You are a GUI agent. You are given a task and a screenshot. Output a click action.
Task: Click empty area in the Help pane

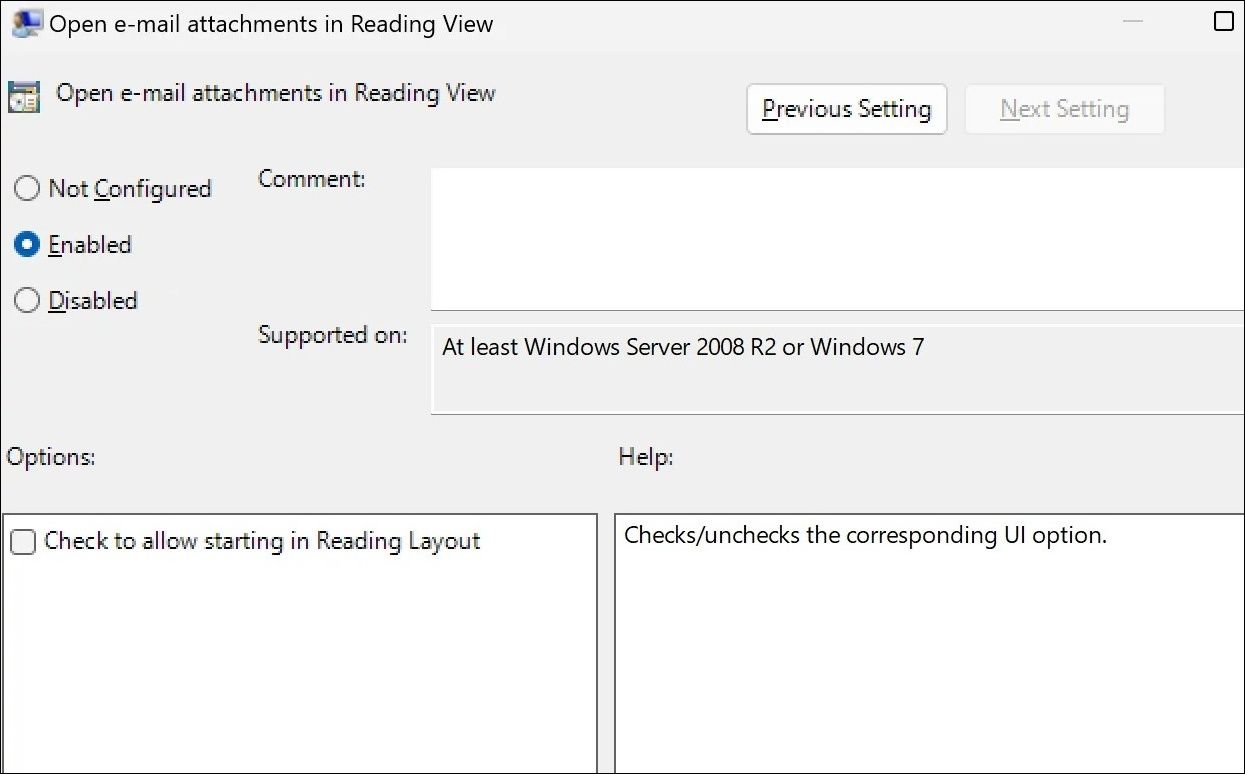928,670
